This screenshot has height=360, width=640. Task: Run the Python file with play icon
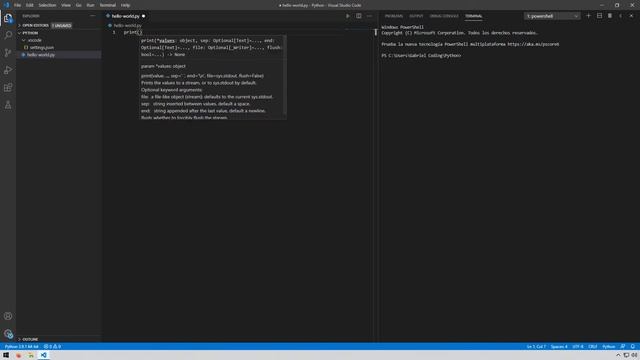click(348, 16)
